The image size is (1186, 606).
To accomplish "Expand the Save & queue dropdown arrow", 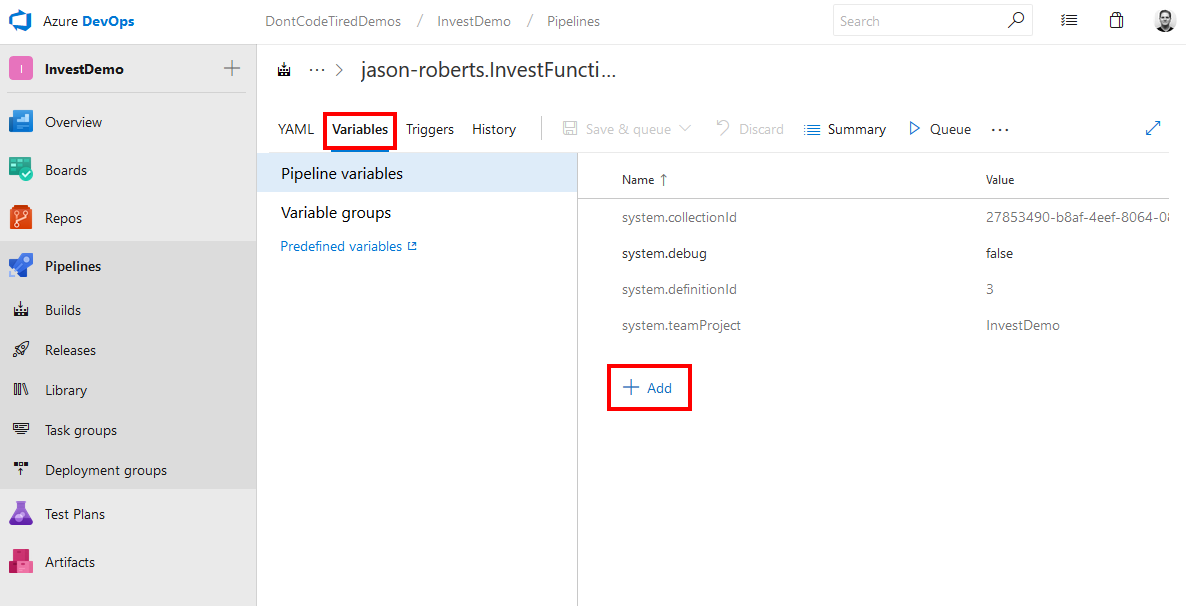I will pos(685,128).
